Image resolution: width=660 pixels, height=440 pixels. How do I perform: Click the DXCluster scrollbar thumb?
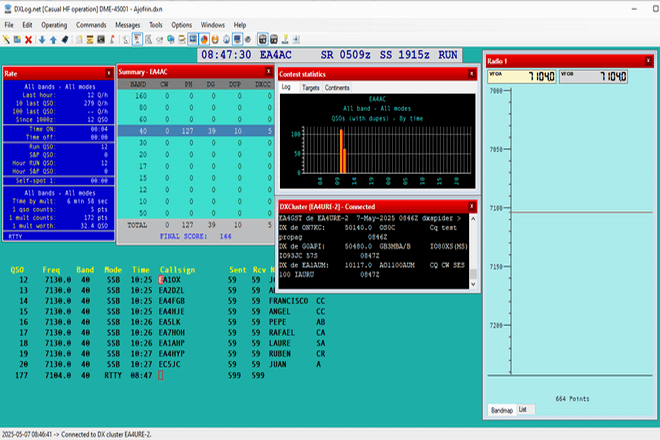(x=473, y=274)
